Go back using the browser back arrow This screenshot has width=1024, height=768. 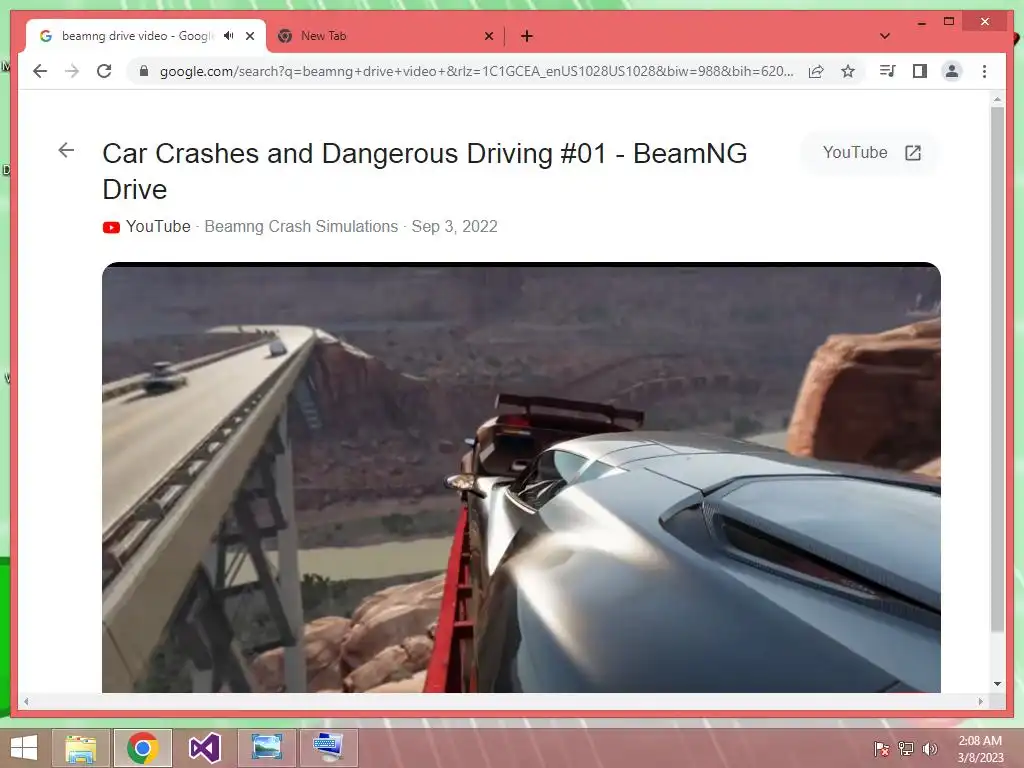click(x=40, y=71)
